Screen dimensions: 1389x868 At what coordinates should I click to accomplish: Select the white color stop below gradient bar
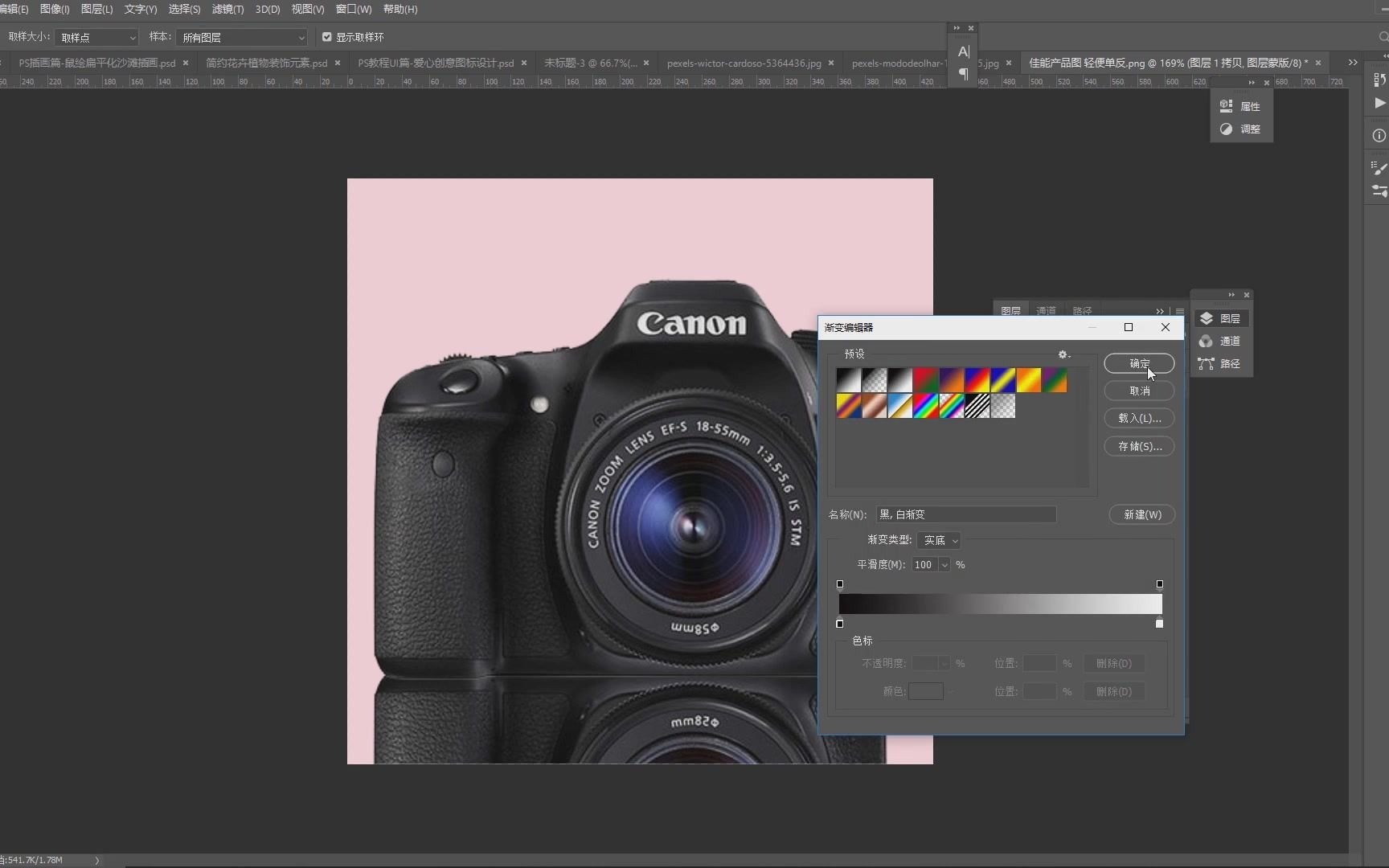[1159, 624]
